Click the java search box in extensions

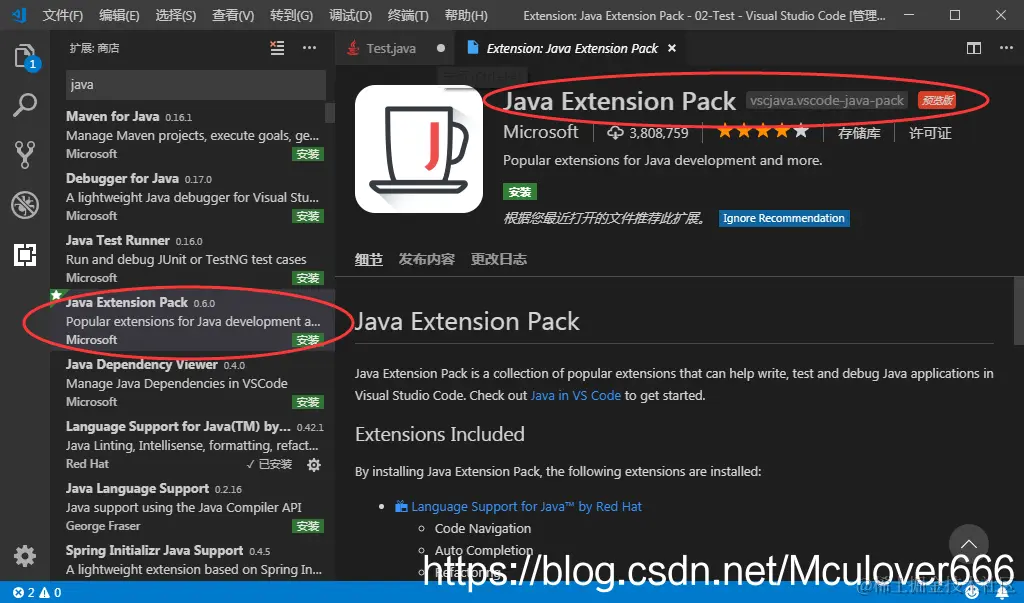pyautogui.click(x=195, y=85)
